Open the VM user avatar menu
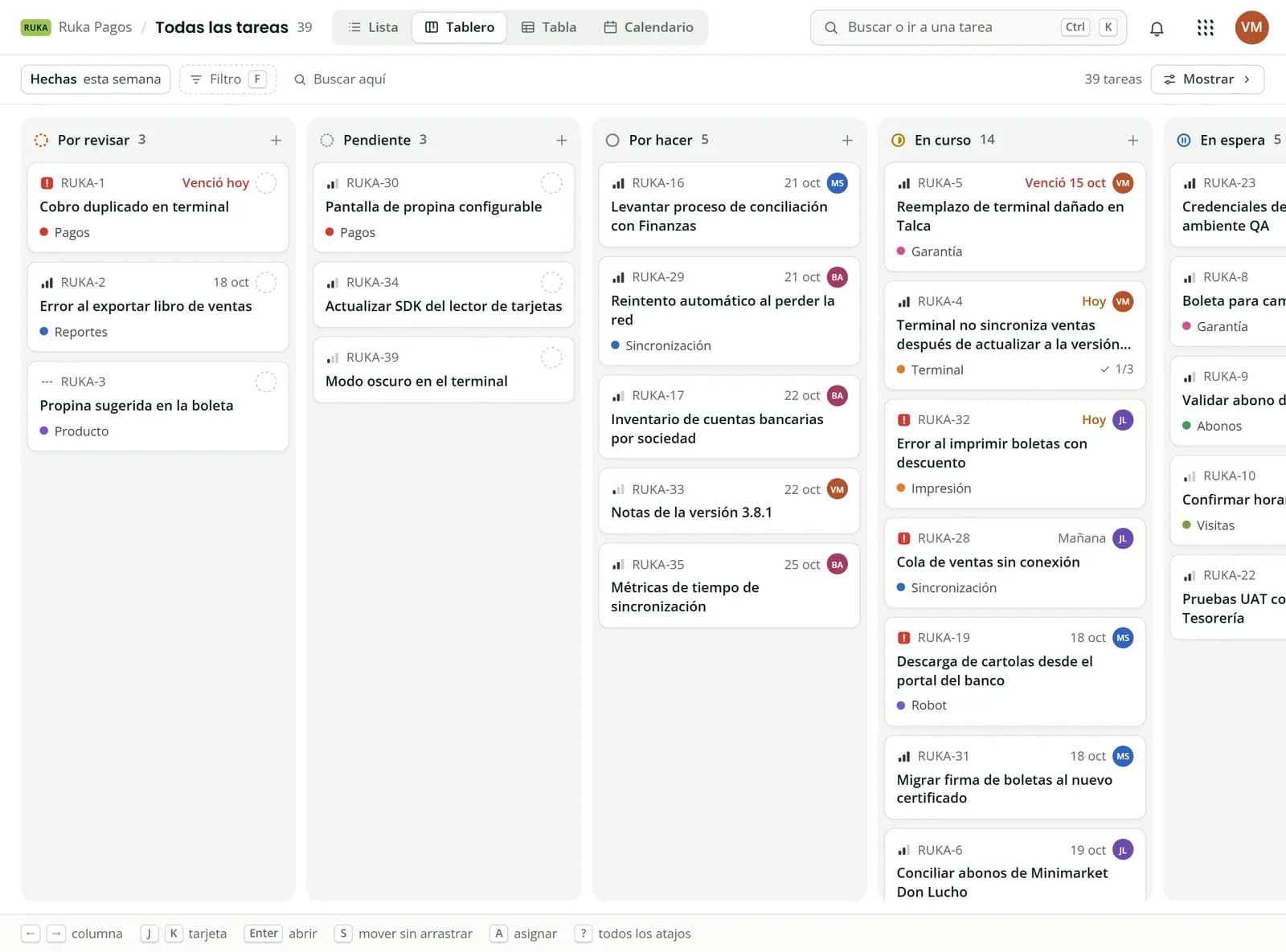 [x=1251, y=27]
